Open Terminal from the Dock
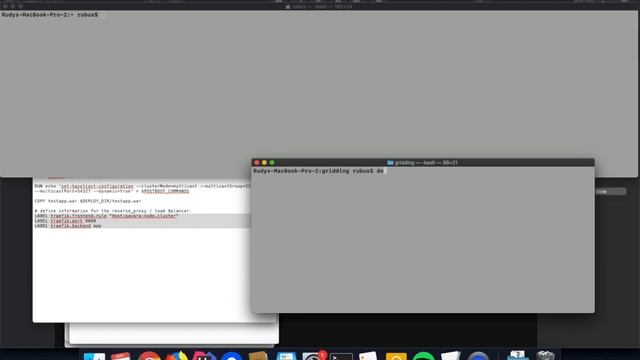The image size is (640, 360). point(341,356)
